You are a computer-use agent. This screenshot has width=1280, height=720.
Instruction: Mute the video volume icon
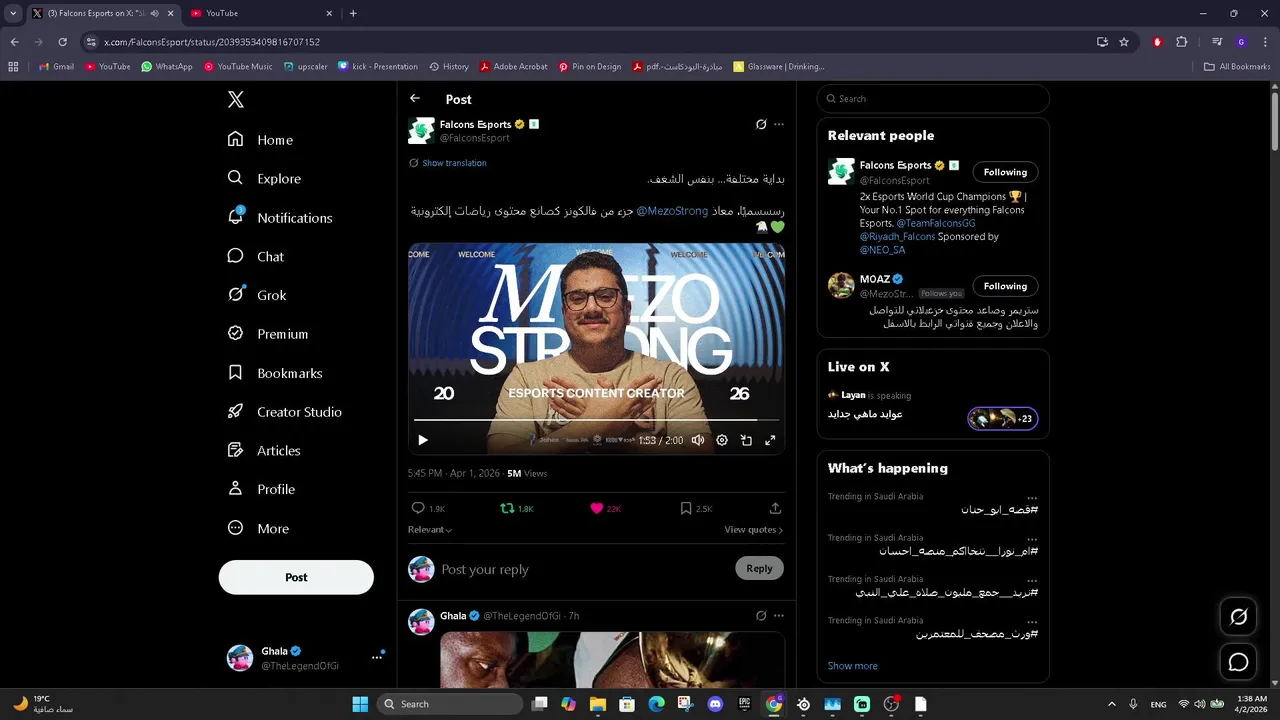698,440
